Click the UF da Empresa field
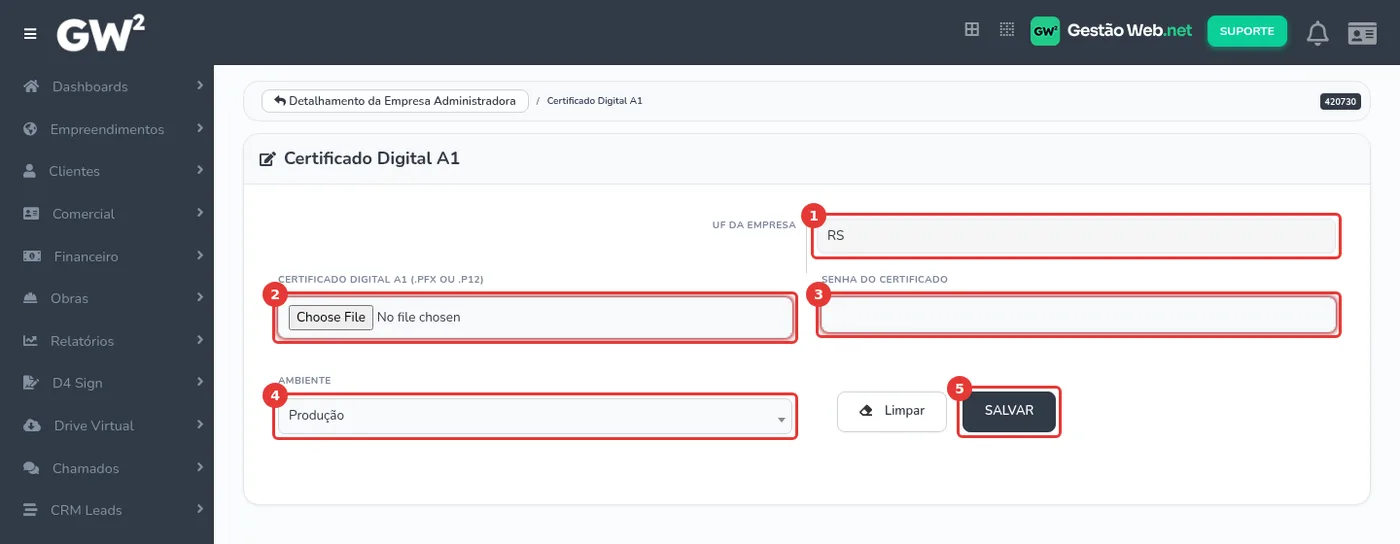The height and width of the screenshot is (544, 1400). 1077,236
